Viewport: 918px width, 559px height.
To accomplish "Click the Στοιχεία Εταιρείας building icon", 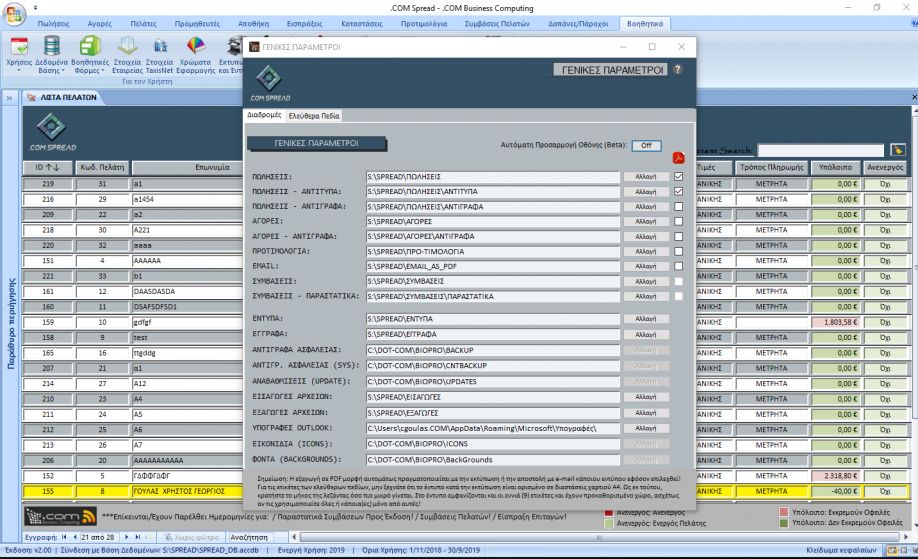I will click(127, 46).
